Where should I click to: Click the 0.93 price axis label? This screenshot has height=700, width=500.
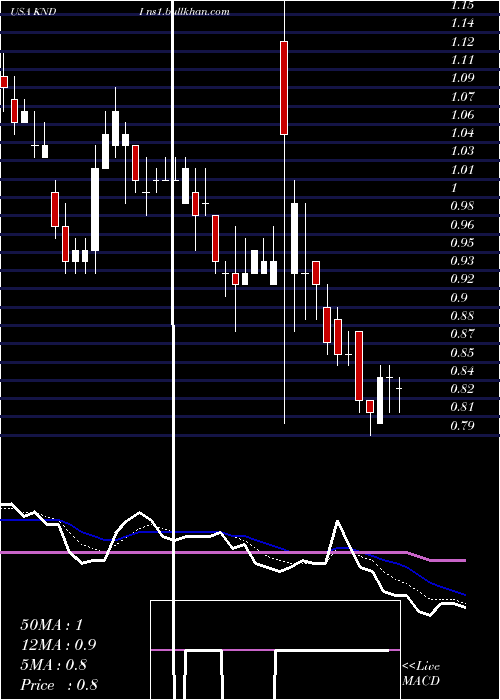click(462, 261)
